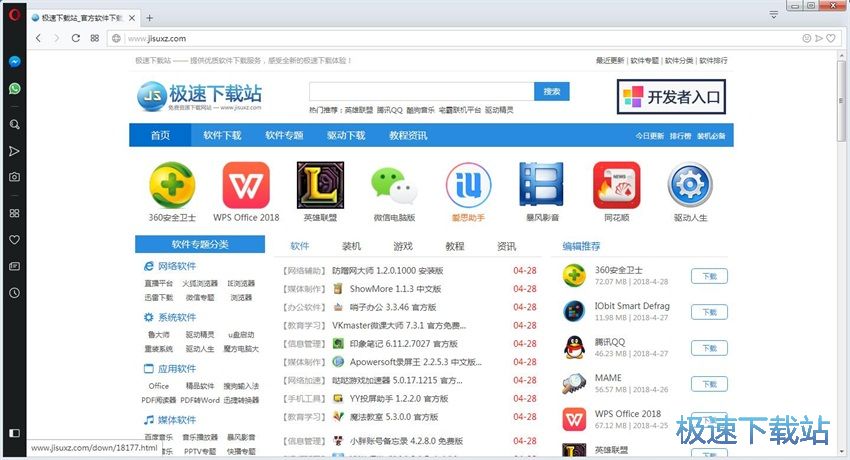The height and width of the screenshot is (460, 850).
Task: Click the 暴风影音 large icon
Action: [x=542, y=185]
